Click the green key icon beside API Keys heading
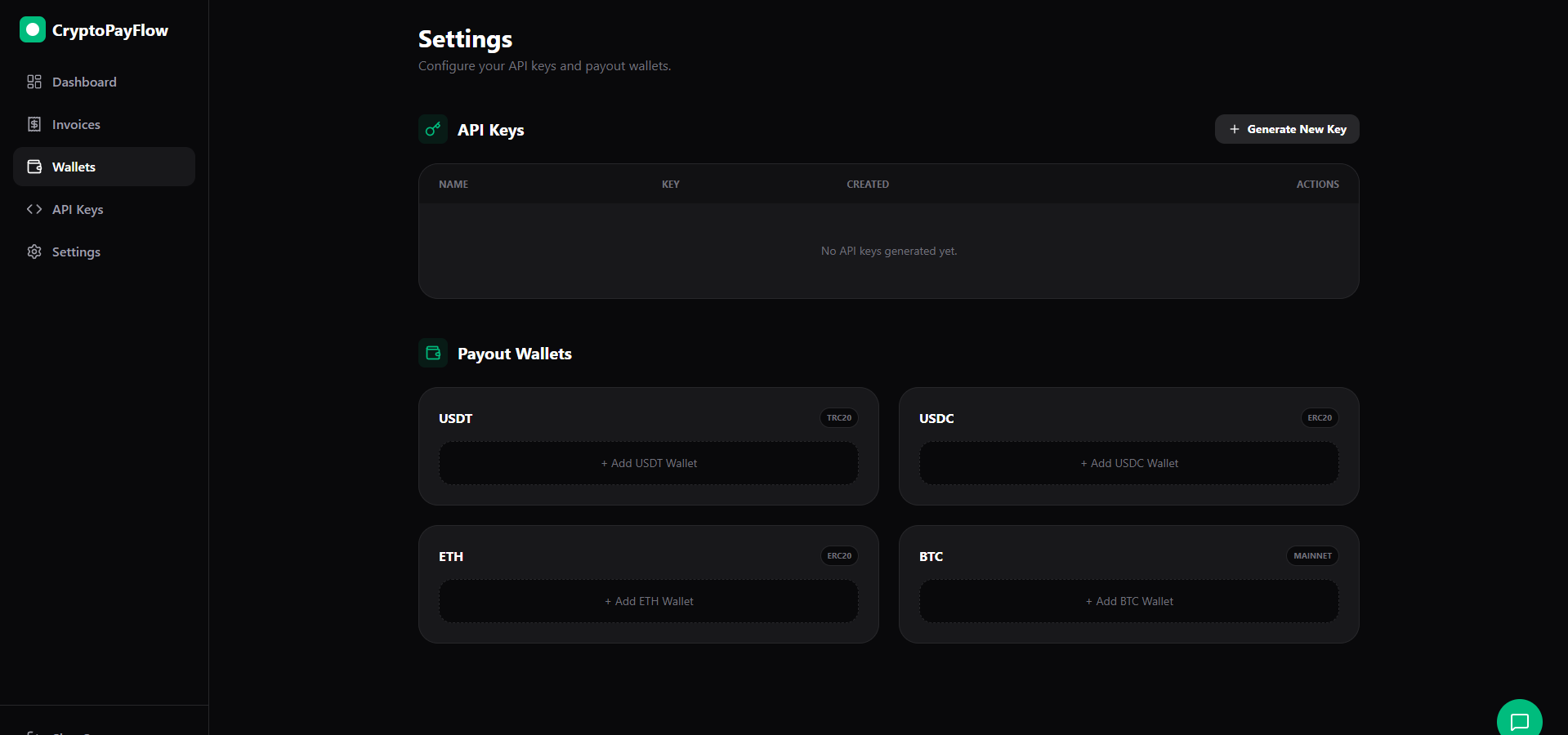Screen dimensions: 1568x735 click(432, 129)
